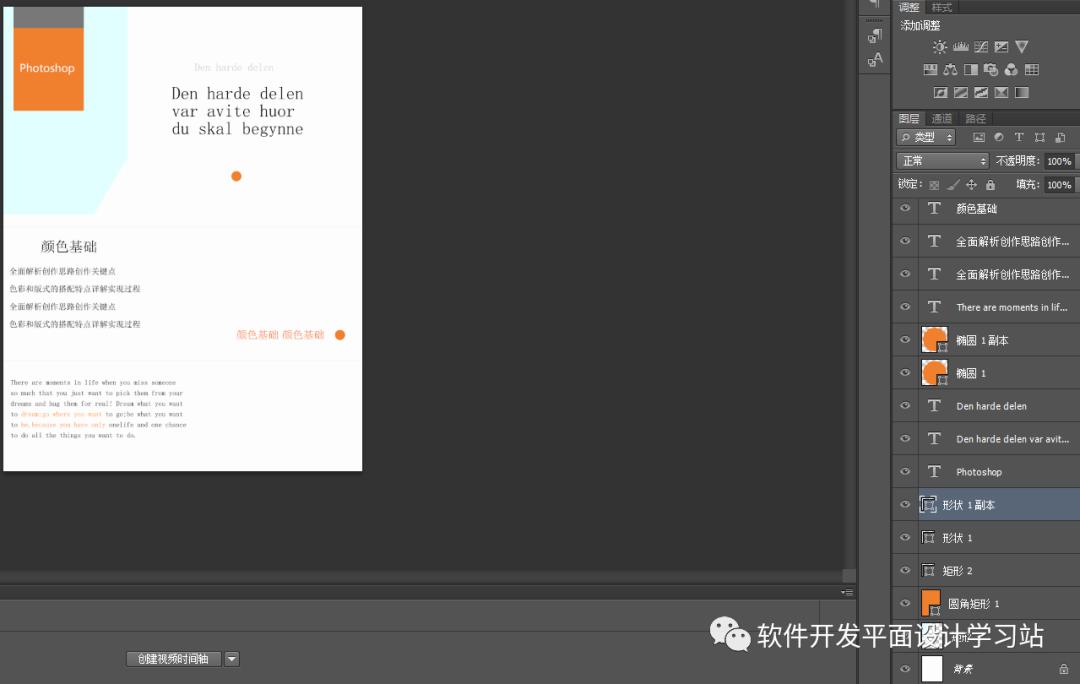The width and height of the screenshot is (1080, 684).
Task: Switch to the 通道 channels tab
Action: (x=941, y=117)
